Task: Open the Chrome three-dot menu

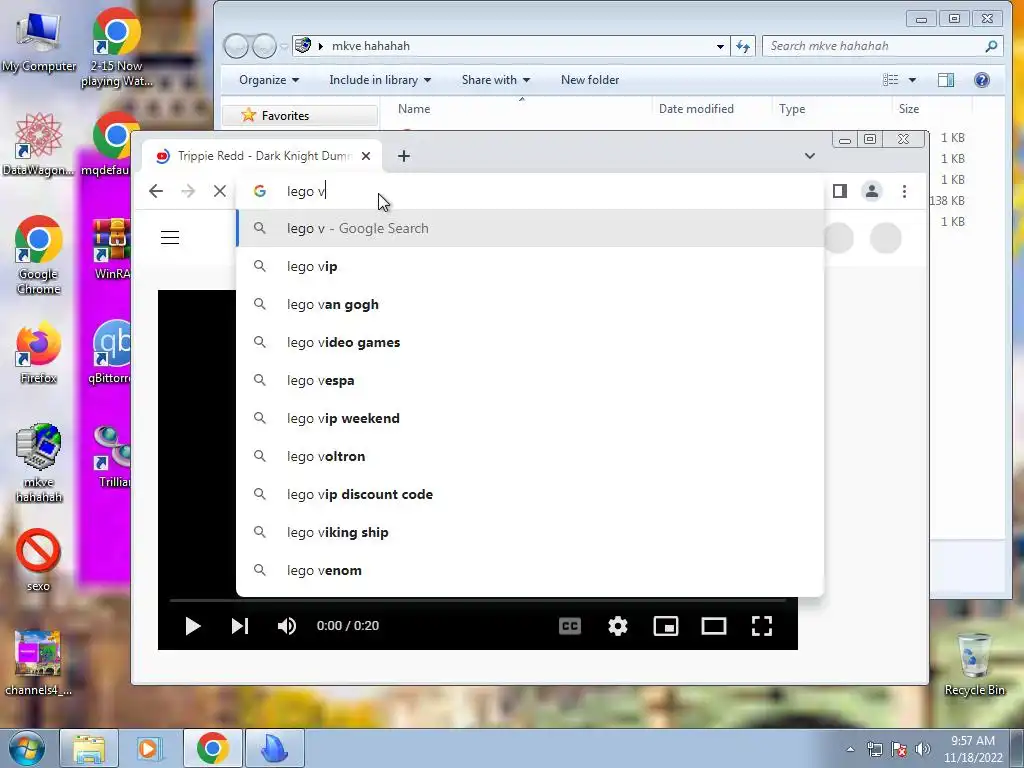Action: pyautogui.click(x=904, y=191)
